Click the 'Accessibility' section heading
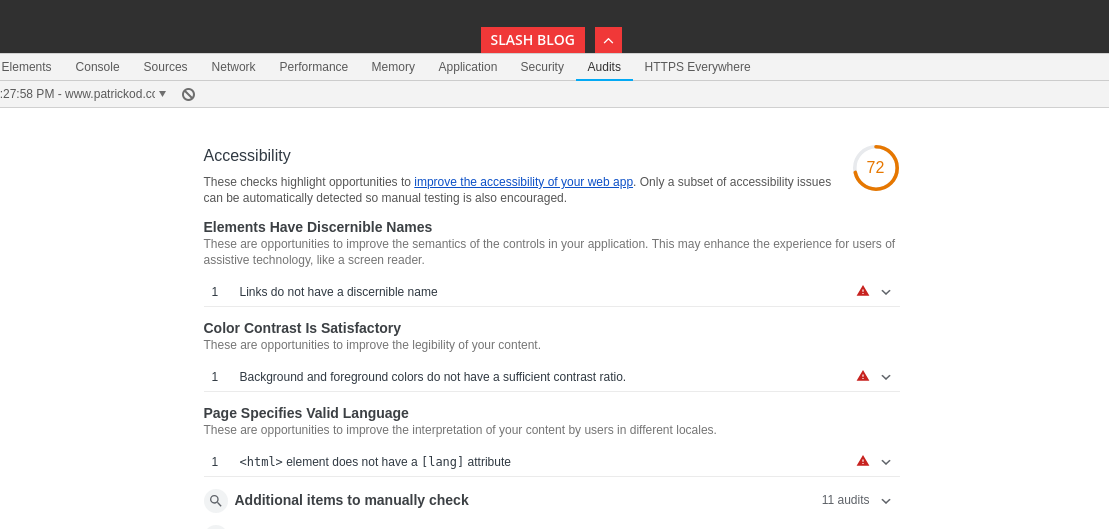 coord(247,156)
